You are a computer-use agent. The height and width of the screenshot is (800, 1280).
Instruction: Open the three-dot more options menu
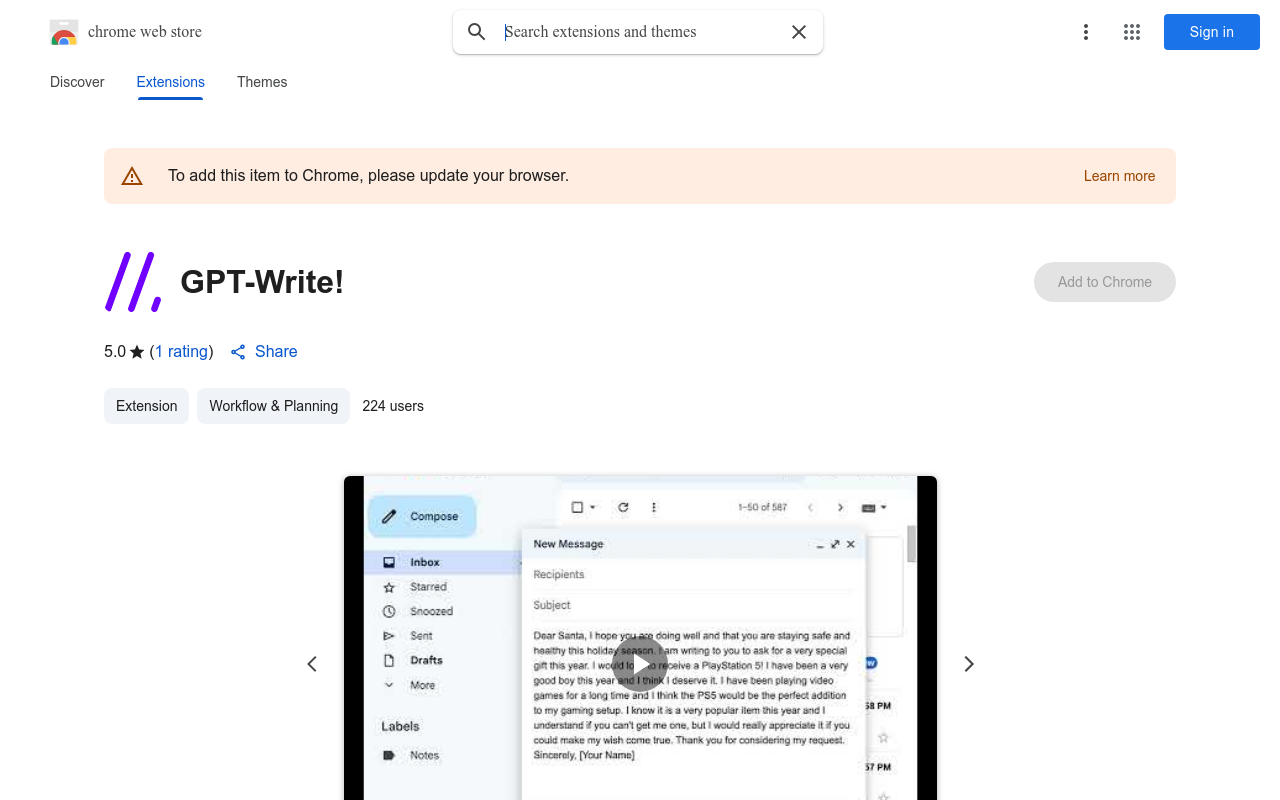1086,32
